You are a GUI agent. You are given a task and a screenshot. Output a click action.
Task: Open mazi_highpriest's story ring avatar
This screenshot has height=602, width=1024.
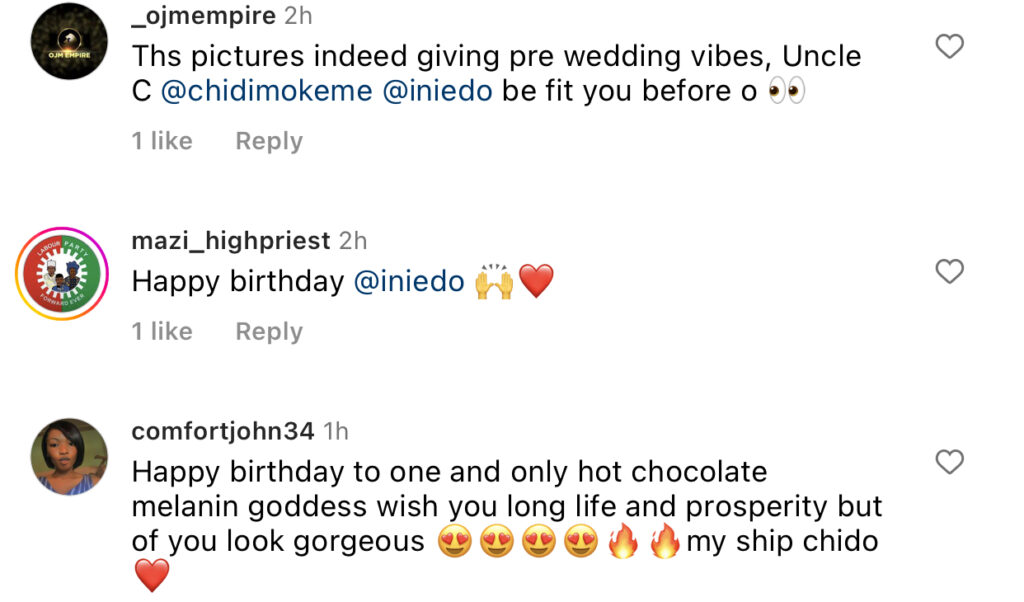pos(61,273)
